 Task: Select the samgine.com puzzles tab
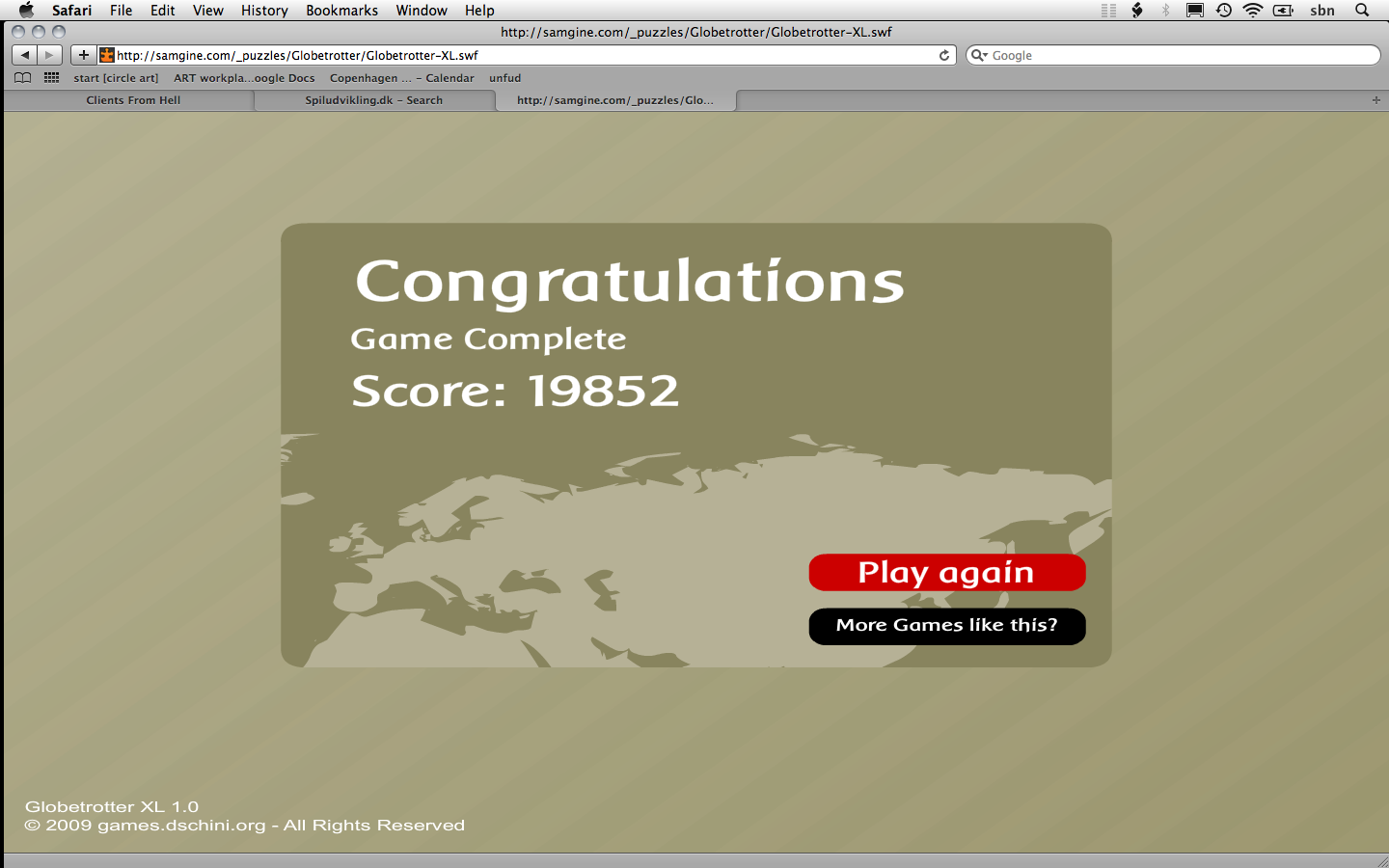[x=615, y=100]
